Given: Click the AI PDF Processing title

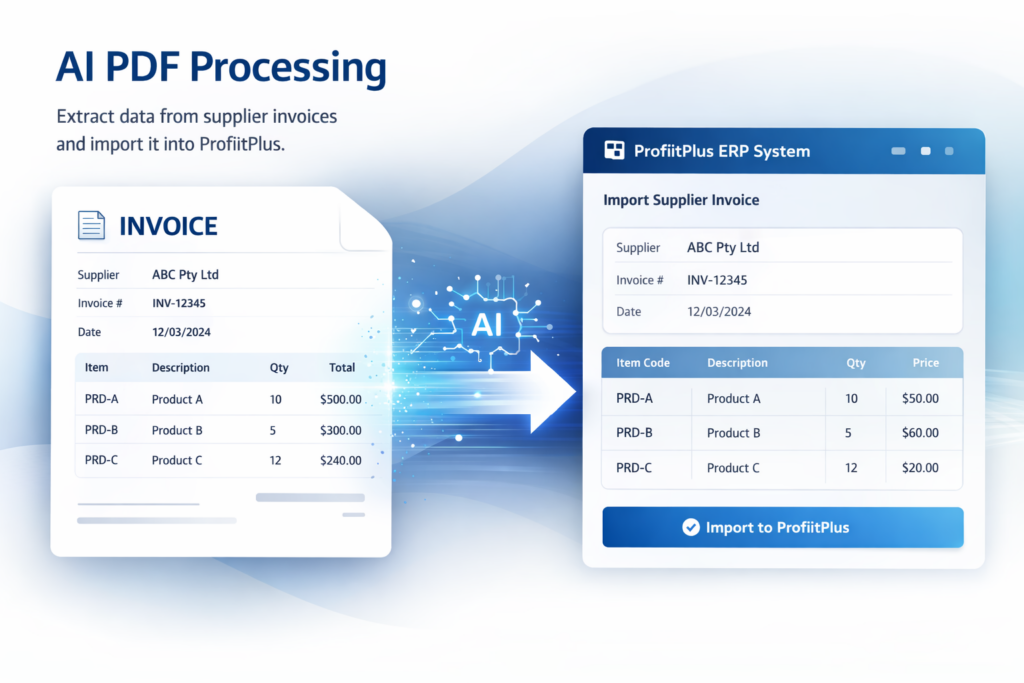Looking at the screenshot, I should coord(221,67).
